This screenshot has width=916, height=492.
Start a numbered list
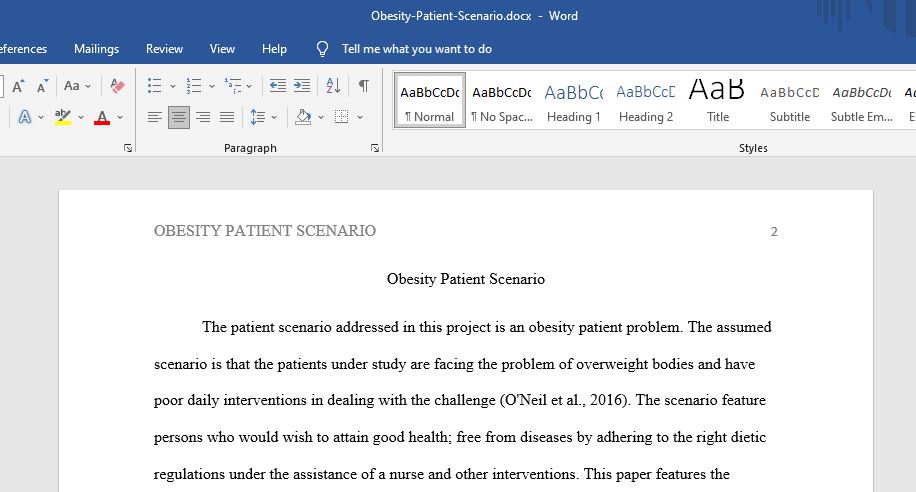point(193,86)
